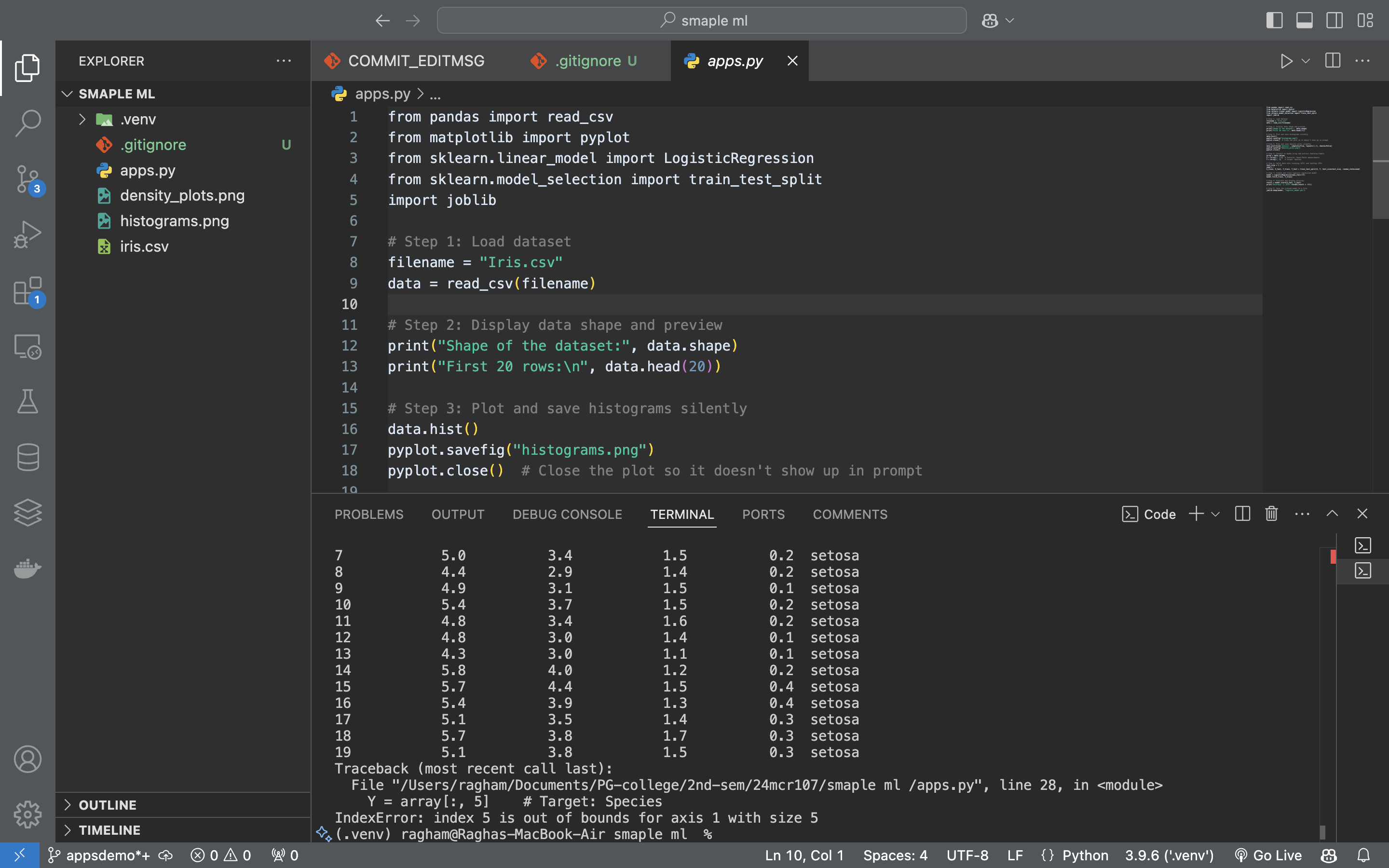Screen dimensions: 1389x868
Task: Go back using the navigation arrow
Action: (383, 21)
